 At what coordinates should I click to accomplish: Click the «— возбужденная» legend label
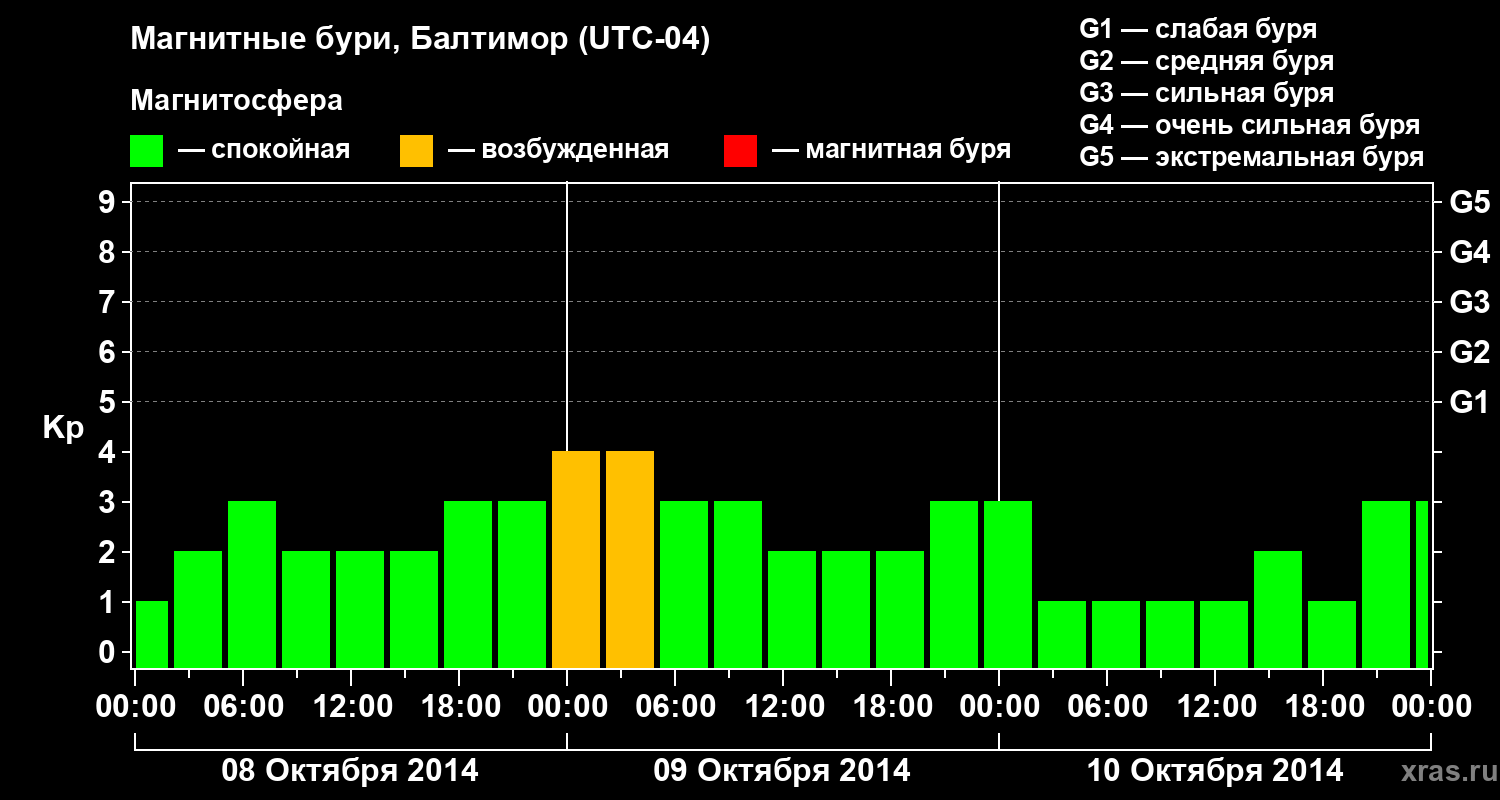pos(558,151)
